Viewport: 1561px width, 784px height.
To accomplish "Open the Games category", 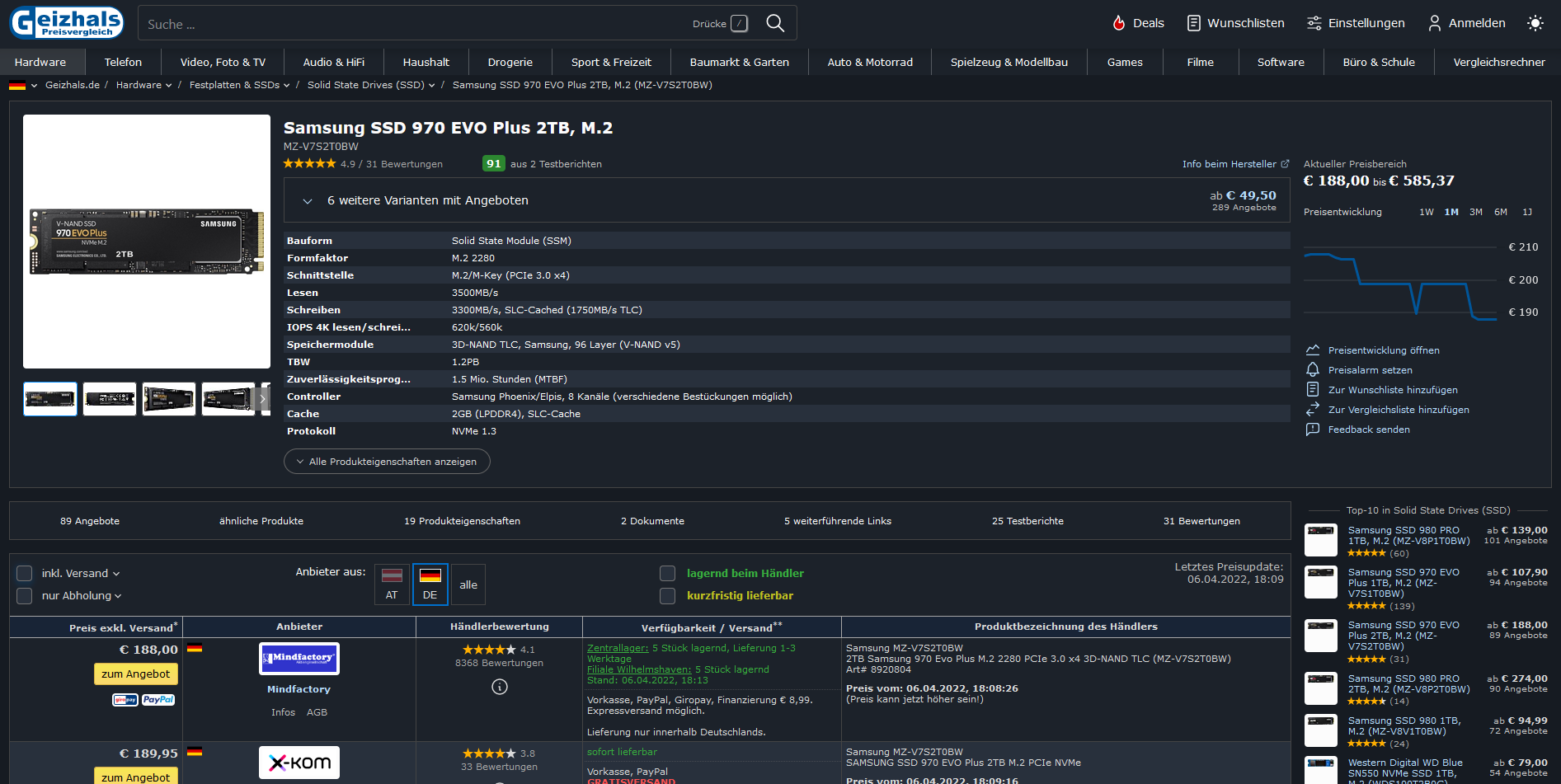I will [x=1125, y=62].
